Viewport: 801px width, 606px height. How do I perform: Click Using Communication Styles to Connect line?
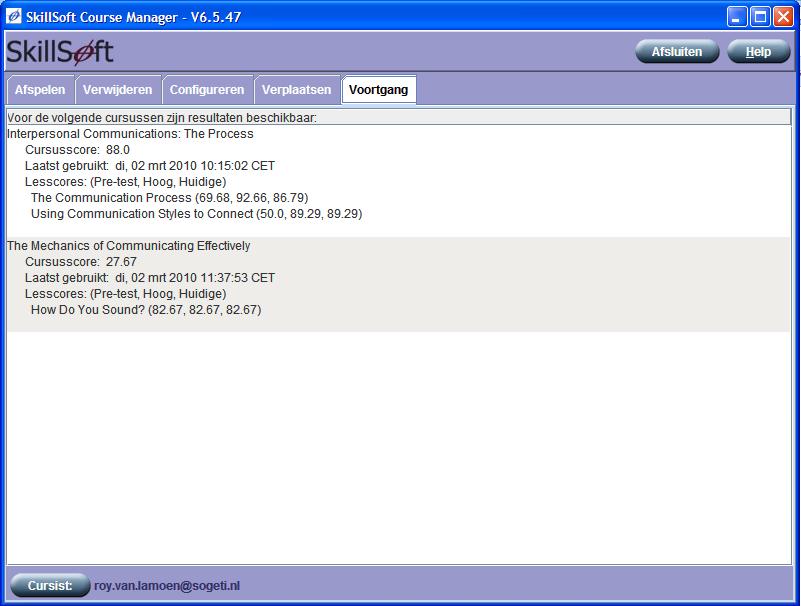click(196, 214)
